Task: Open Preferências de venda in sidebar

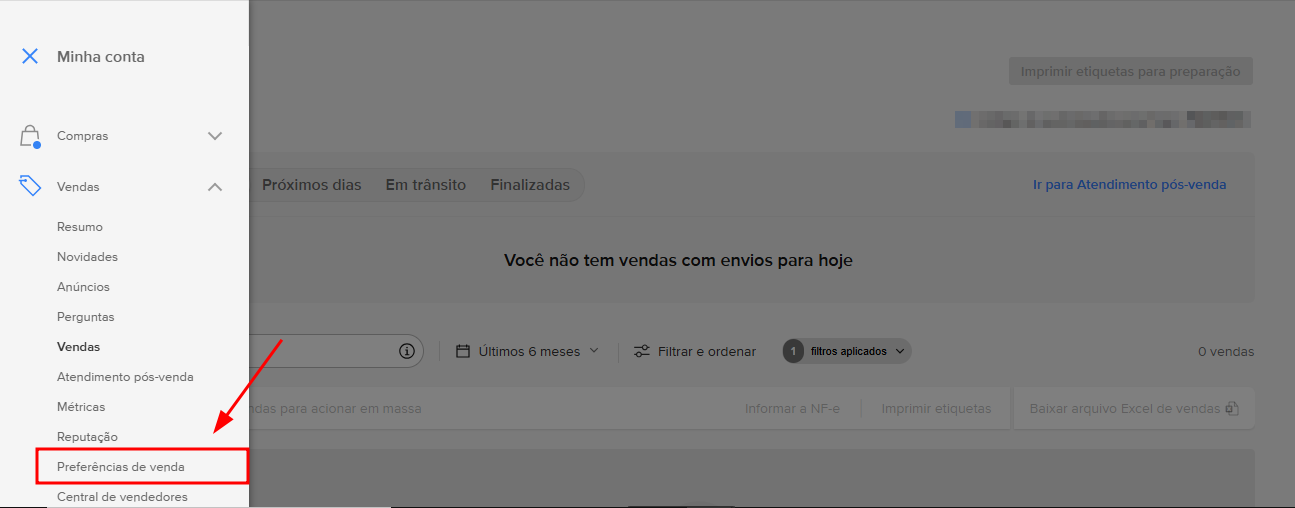Action: (x=121, y=467)
